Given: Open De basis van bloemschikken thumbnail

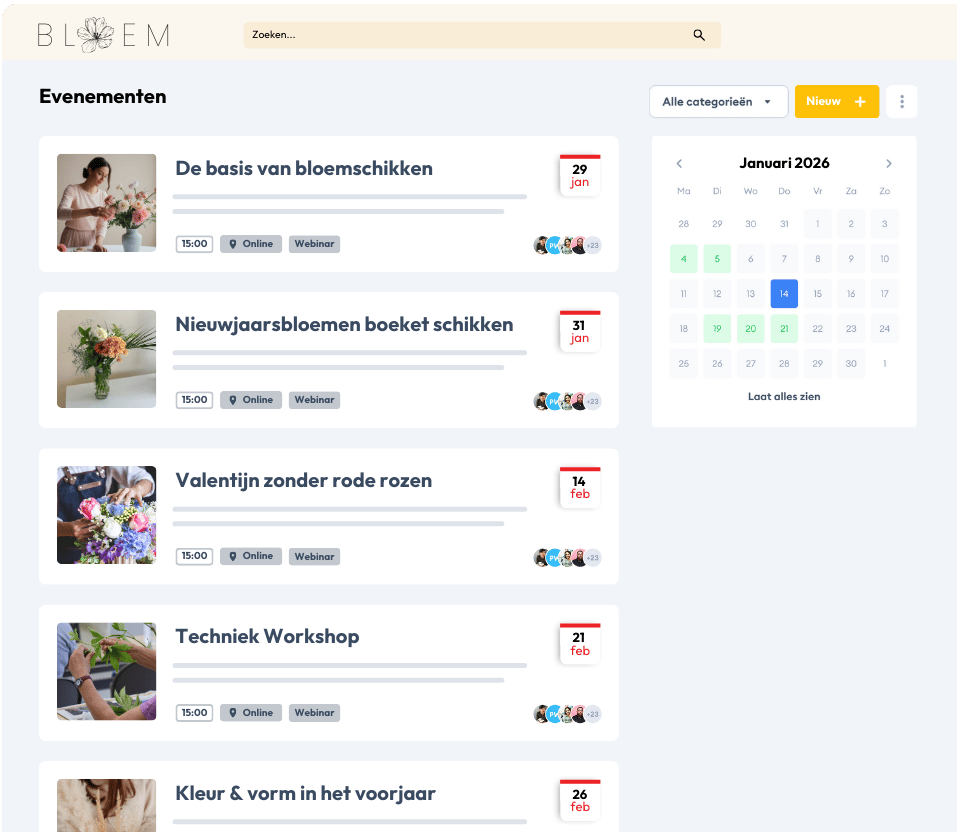Looking at the screenshot, I should point(106,203).
